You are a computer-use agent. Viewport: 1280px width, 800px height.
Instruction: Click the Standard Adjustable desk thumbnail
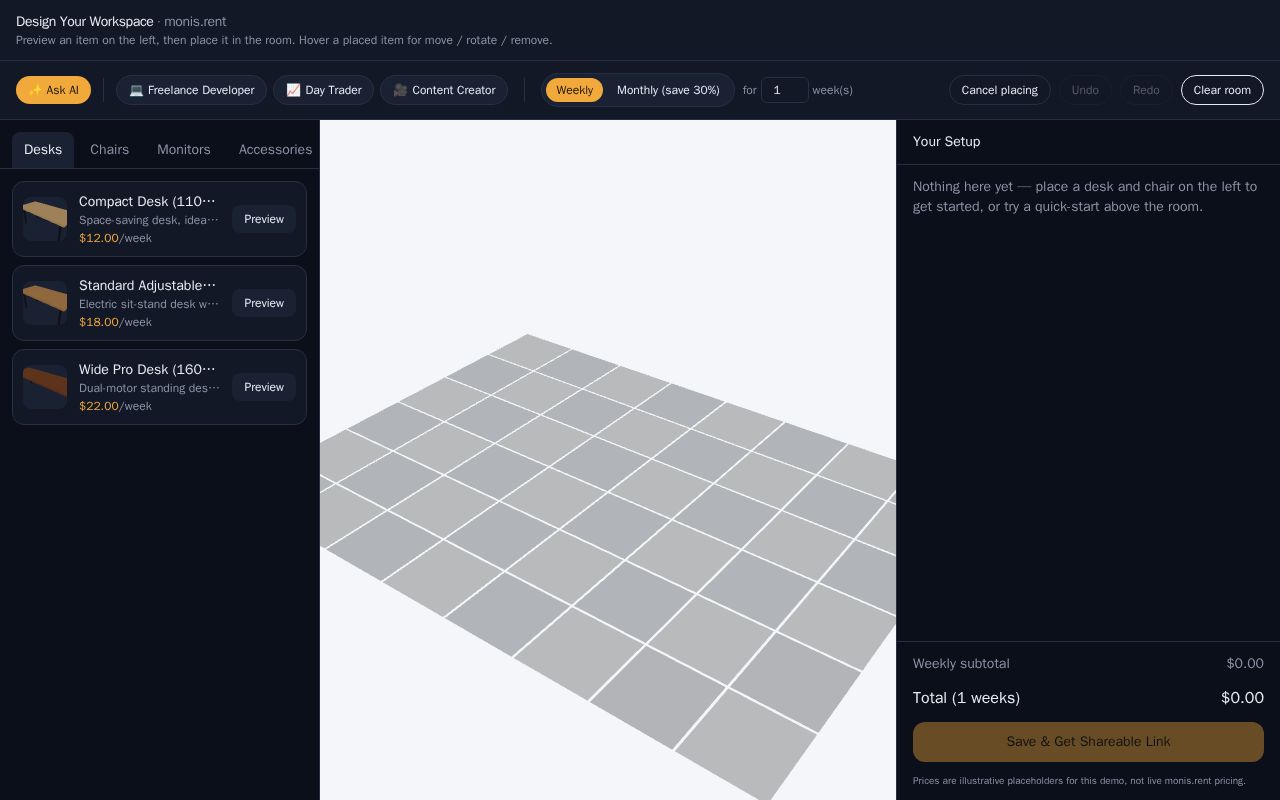tap(45, 303)
